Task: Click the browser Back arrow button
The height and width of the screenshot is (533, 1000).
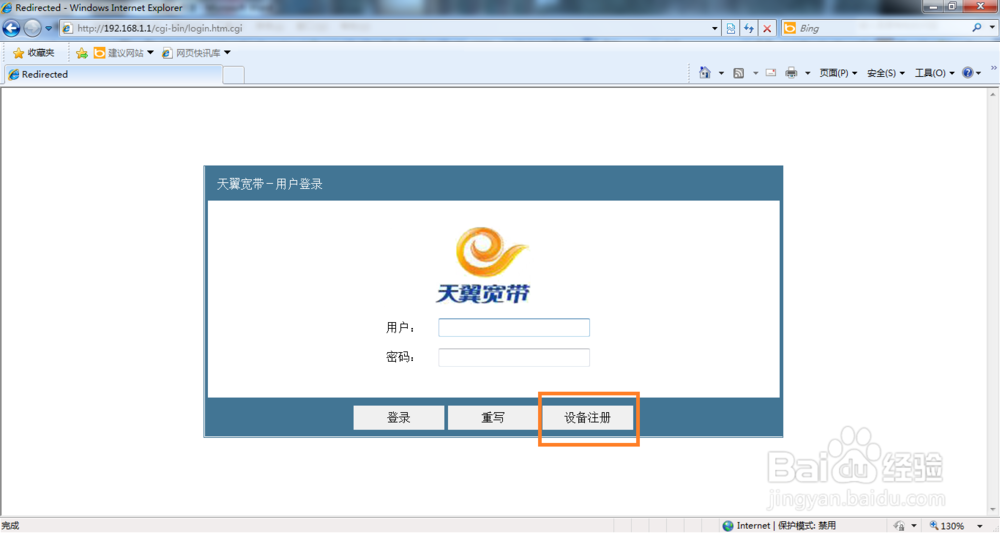Action: [x=11, y=28]
